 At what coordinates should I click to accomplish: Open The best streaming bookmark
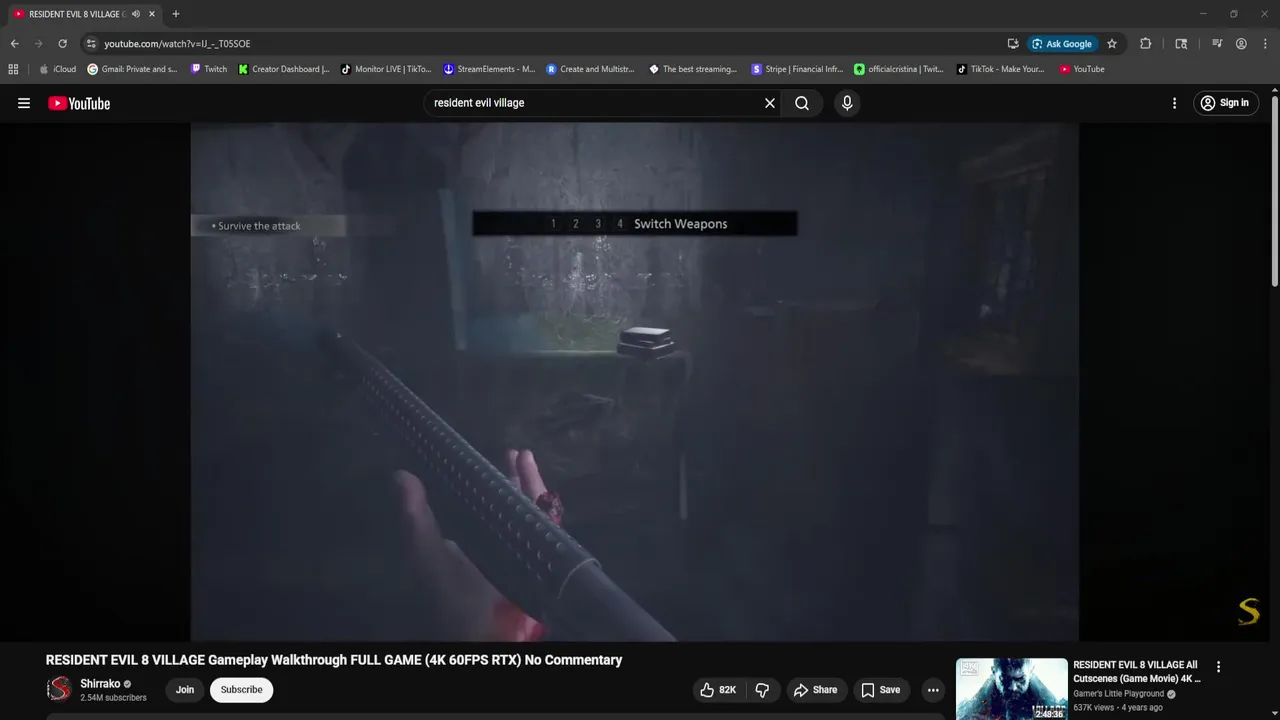(693, 69)
